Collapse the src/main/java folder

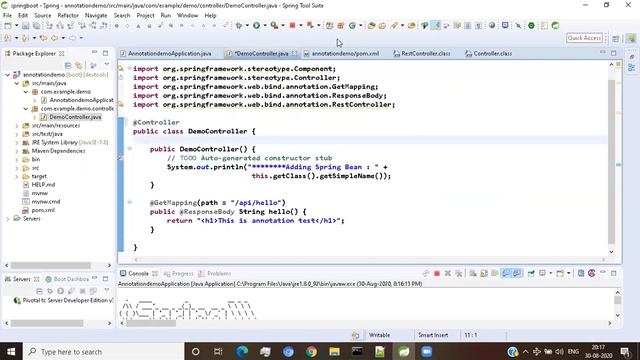[x=17, y=83]
